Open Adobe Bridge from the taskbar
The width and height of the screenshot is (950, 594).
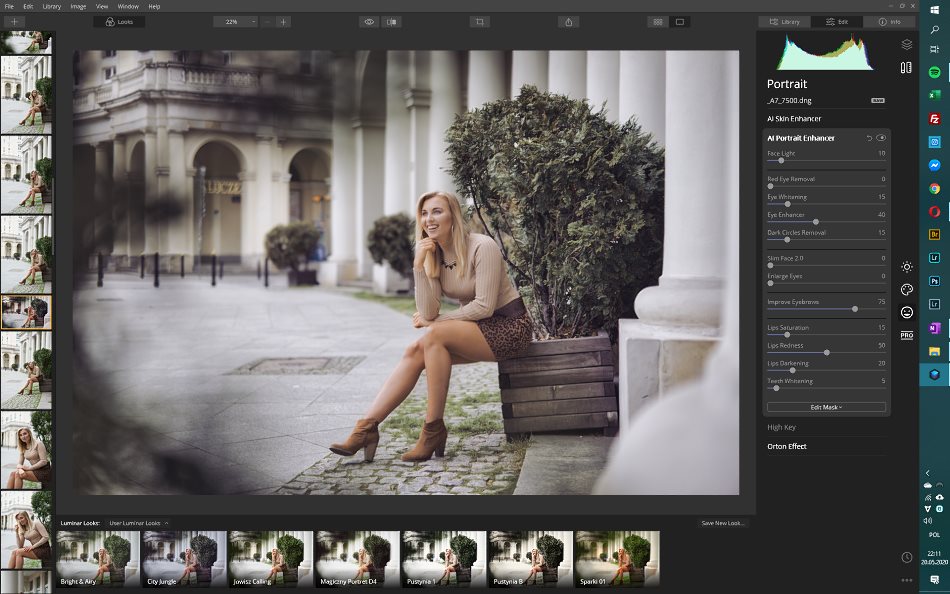tap(934, 235)
